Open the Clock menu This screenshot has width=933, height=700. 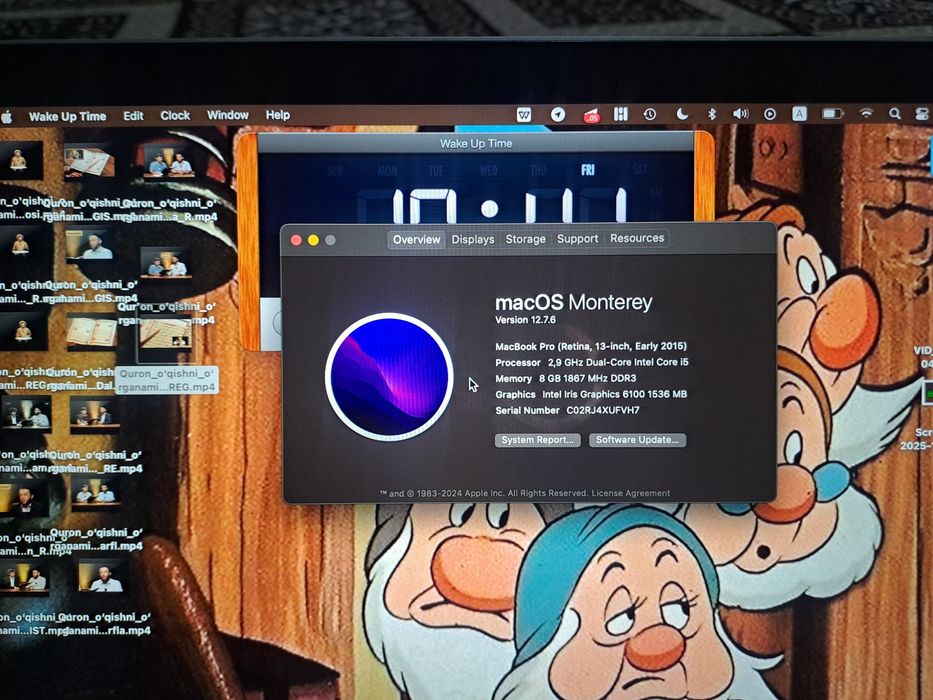click(175, 115)
